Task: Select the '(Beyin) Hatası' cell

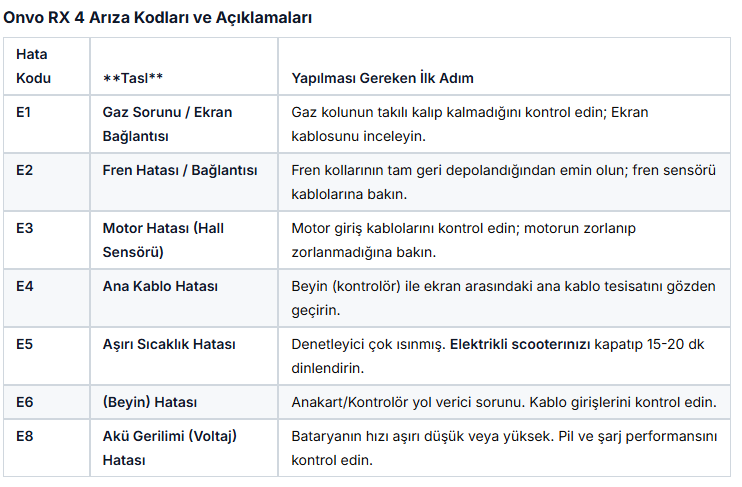Action: tap(149, 402)
